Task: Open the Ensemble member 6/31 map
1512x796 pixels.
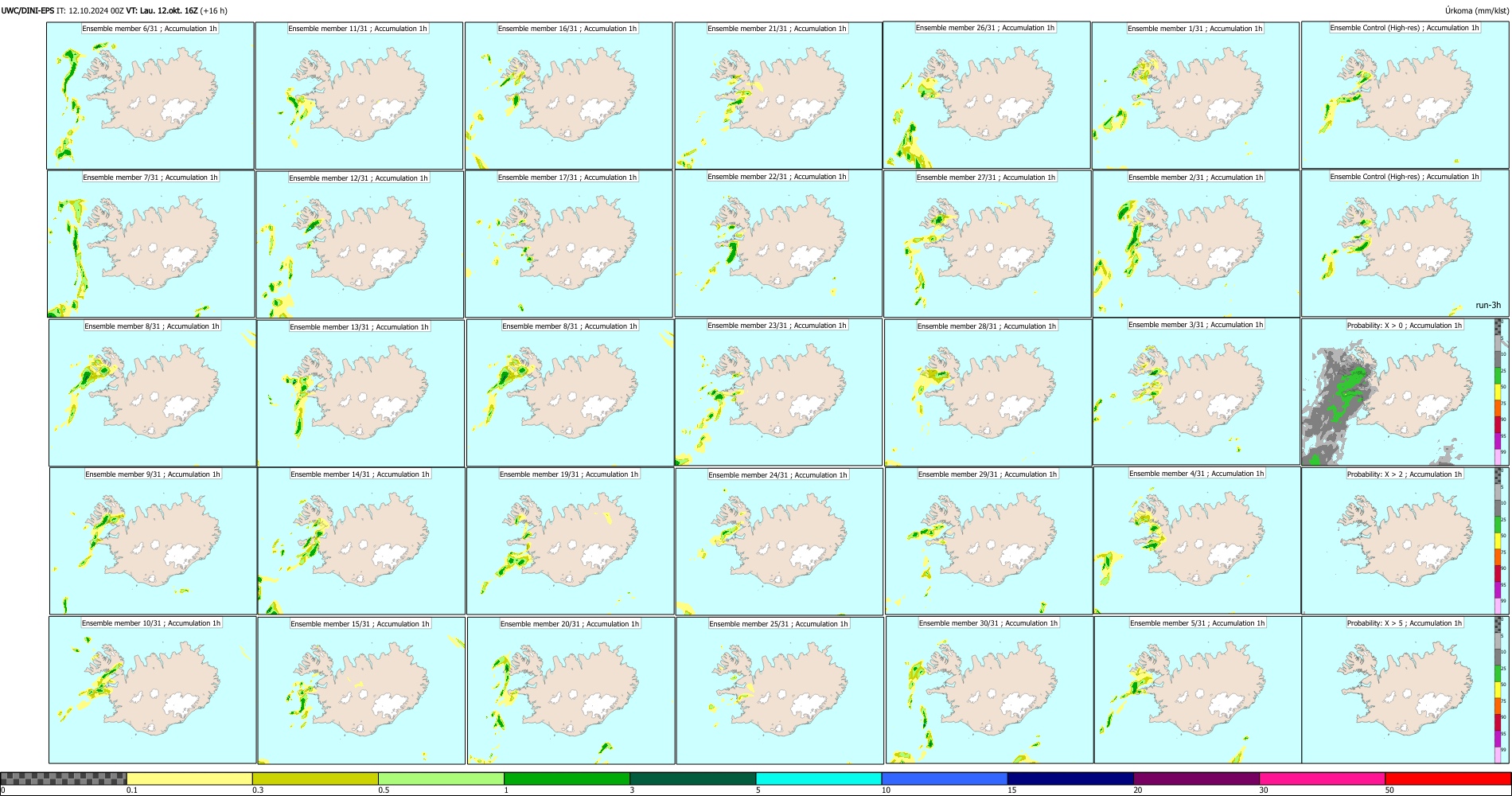Action: click(x=150, y=96)
